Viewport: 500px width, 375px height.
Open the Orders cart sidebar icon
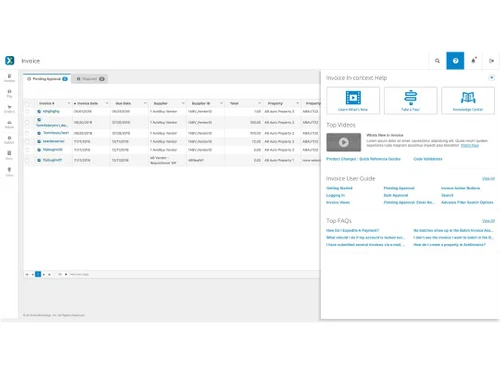[x=9, y=107]
